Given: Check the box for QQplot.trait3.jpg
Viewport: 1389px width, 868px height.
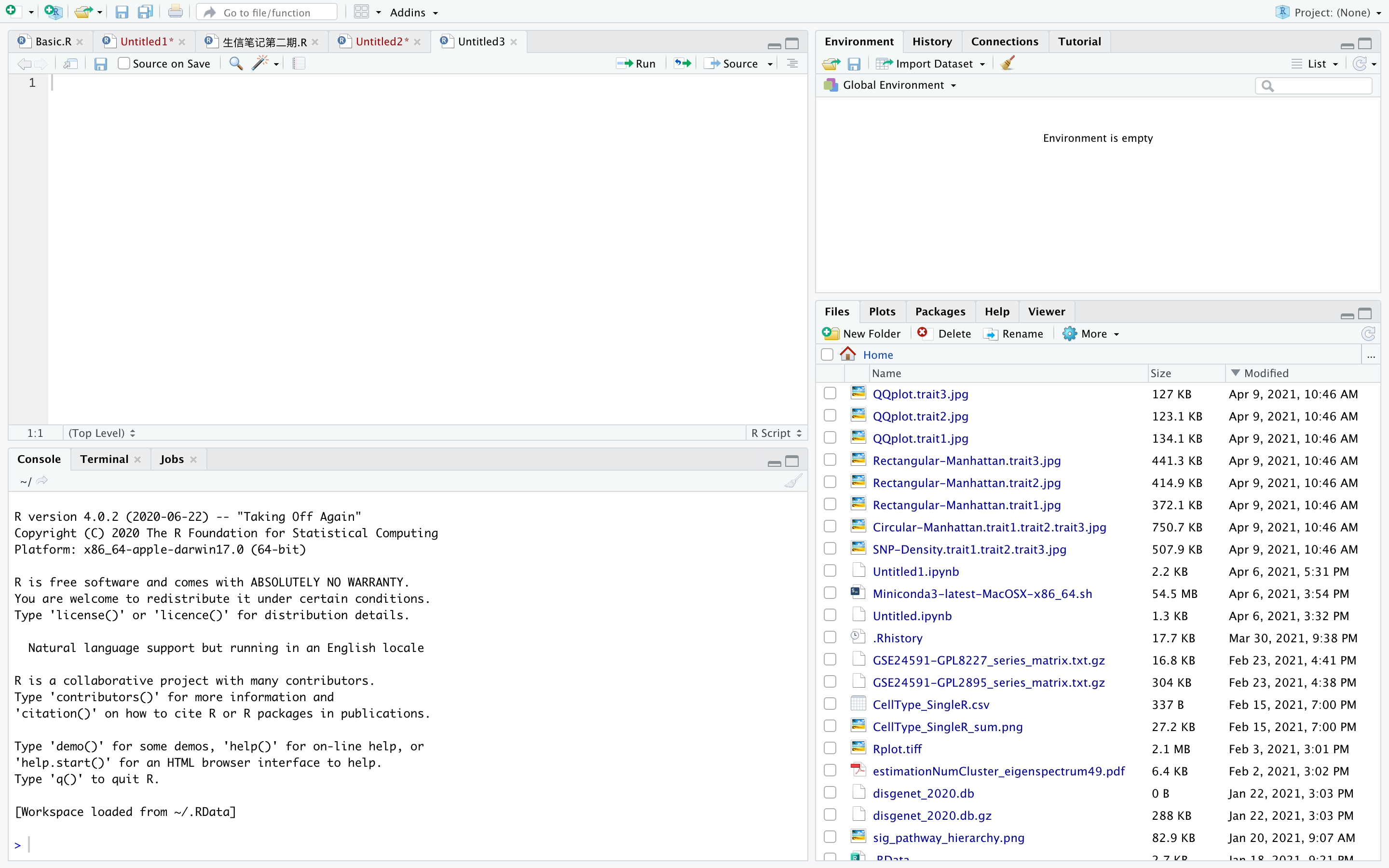Looking at the screenshot, I should click(830, 394).
